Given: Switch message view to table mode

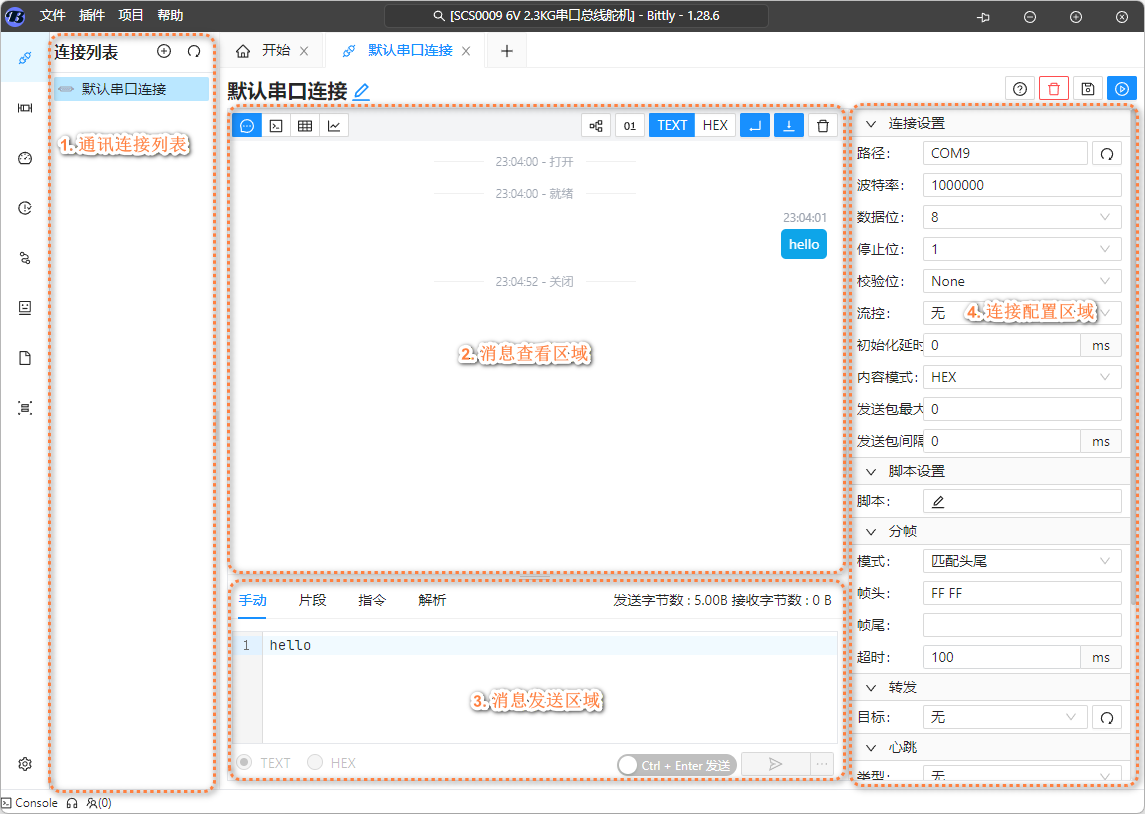Looking at the screenshot, I should [x=305, y=126].
